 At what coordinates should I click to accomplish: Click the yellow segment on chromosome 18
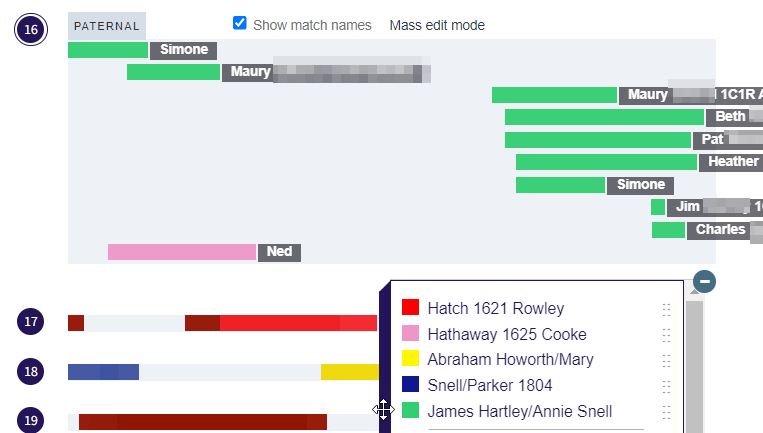click(349, 372)
